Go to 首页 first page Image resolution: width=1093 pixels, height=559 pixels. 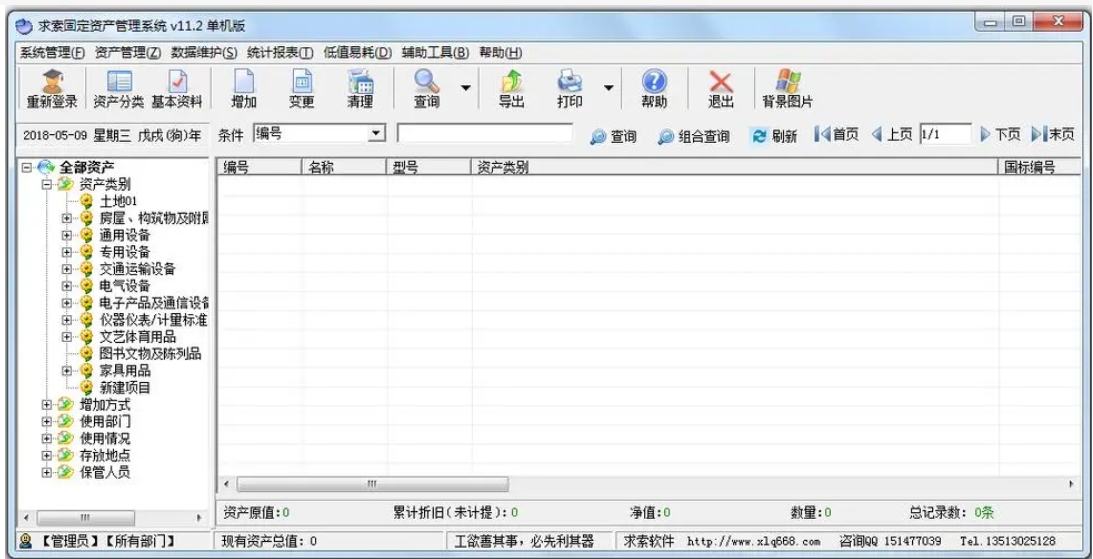836,135
